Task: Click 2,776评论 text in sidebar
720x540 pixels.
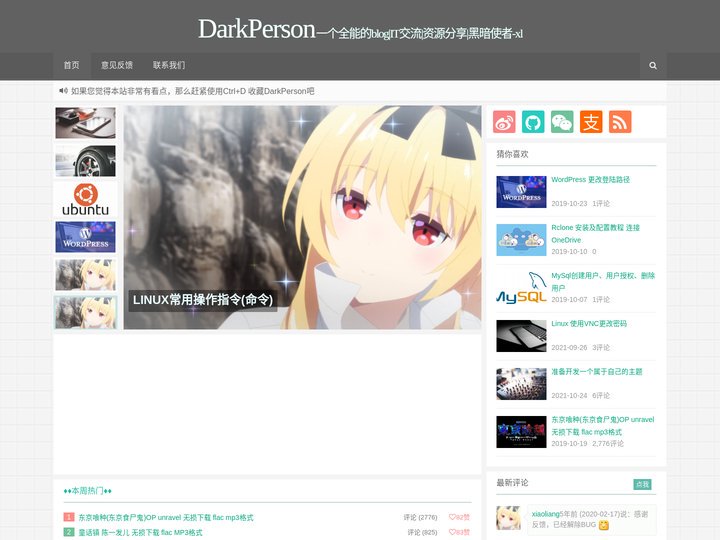Action: coord(608,444)
